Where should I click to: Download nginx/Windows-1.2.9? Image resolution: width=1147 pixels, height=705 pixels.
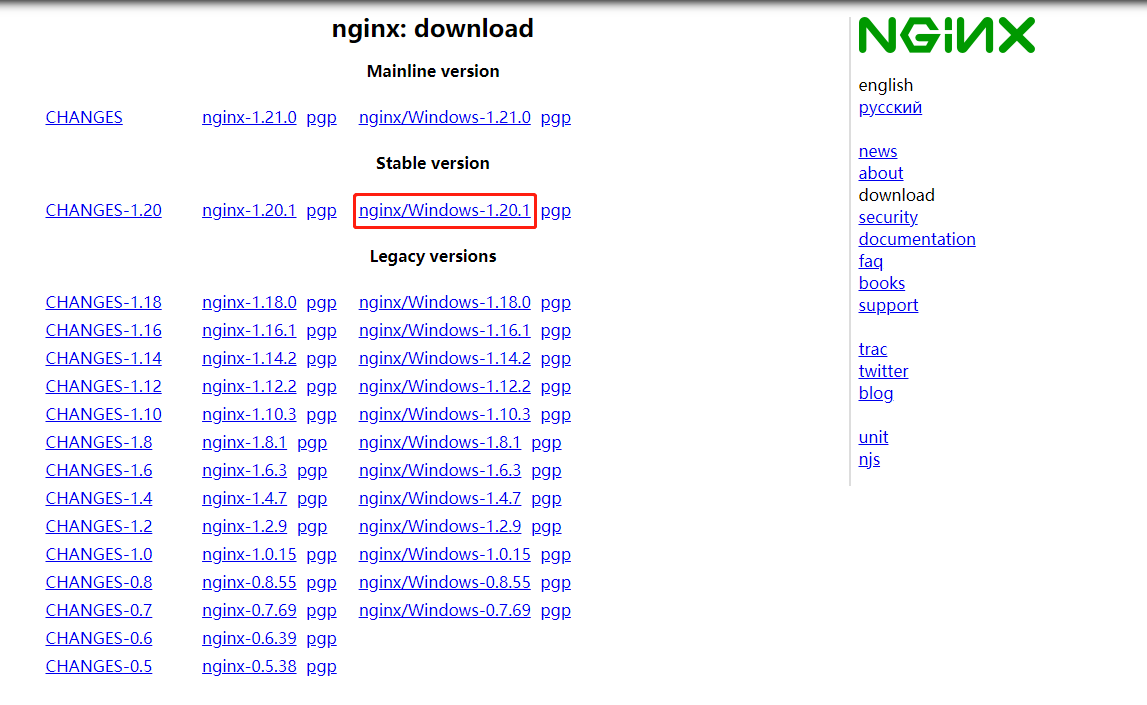(x=440, y=527)
